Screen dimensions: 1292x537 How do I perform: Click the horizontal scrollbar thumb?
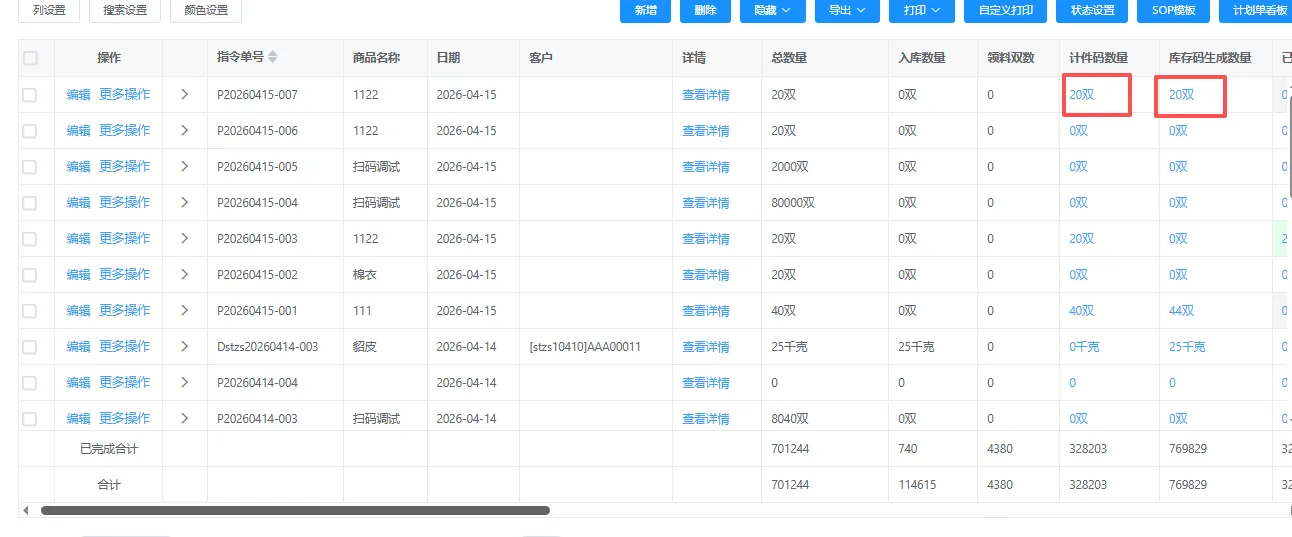click(x=295, y=510)
